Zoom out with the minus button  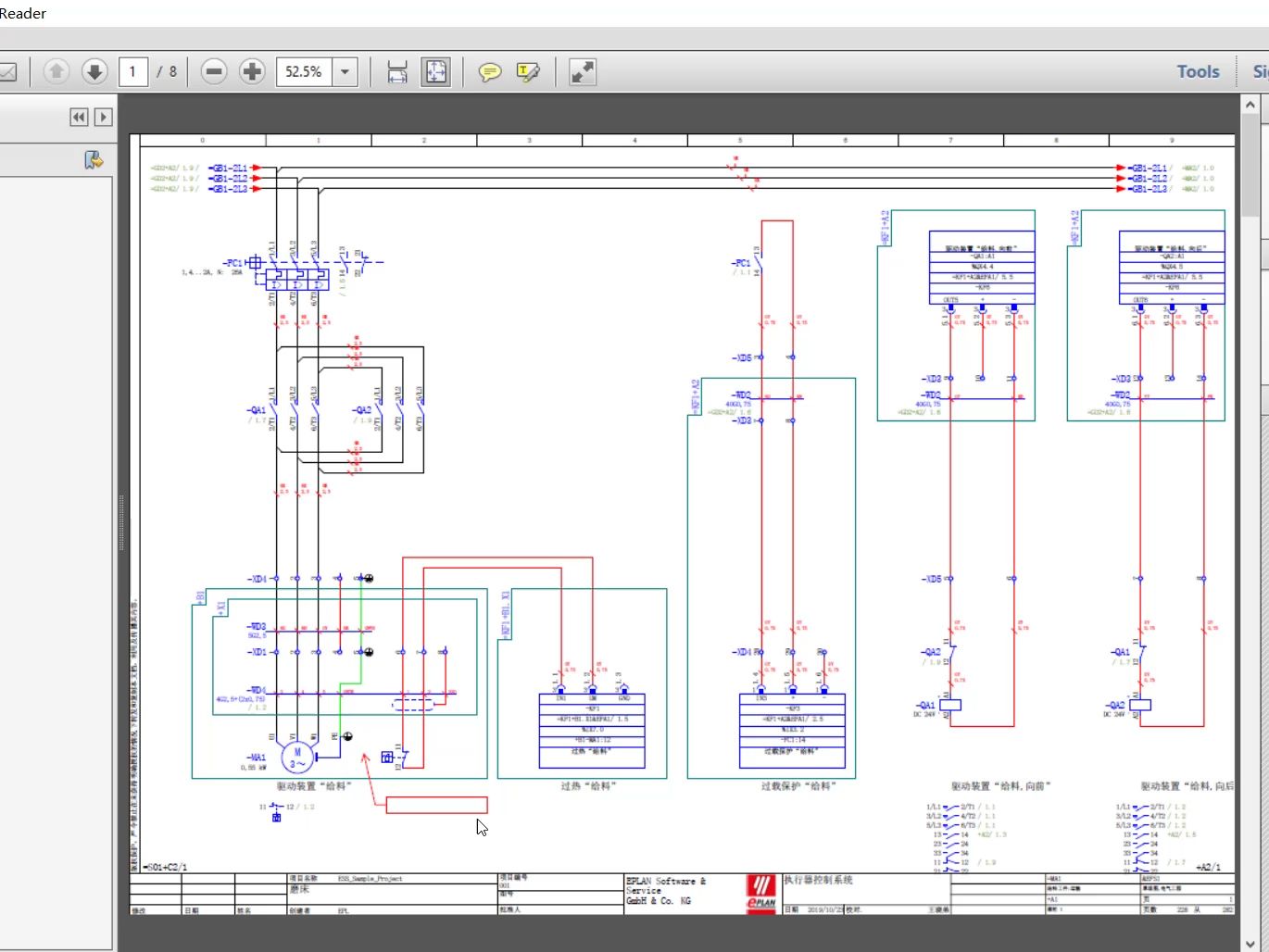click(214, 71)
